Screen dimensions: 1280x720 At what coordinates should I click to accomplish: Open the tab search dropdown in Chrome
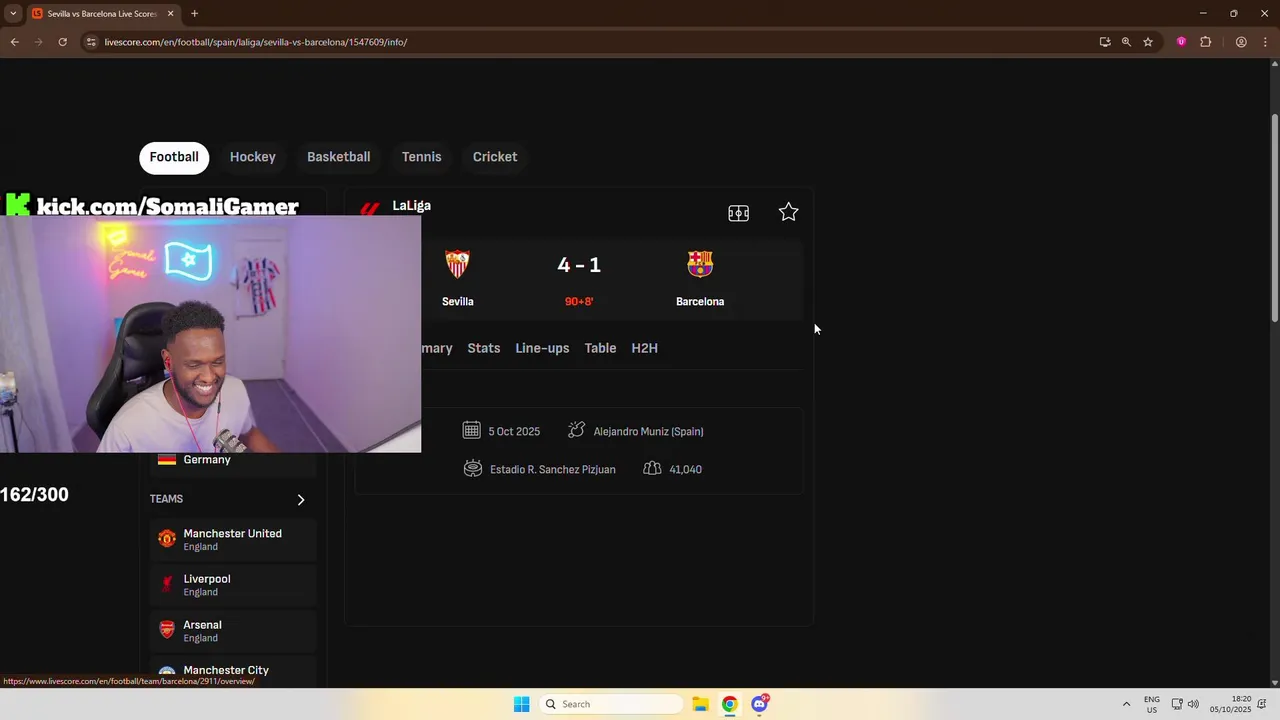coord(13,13)
